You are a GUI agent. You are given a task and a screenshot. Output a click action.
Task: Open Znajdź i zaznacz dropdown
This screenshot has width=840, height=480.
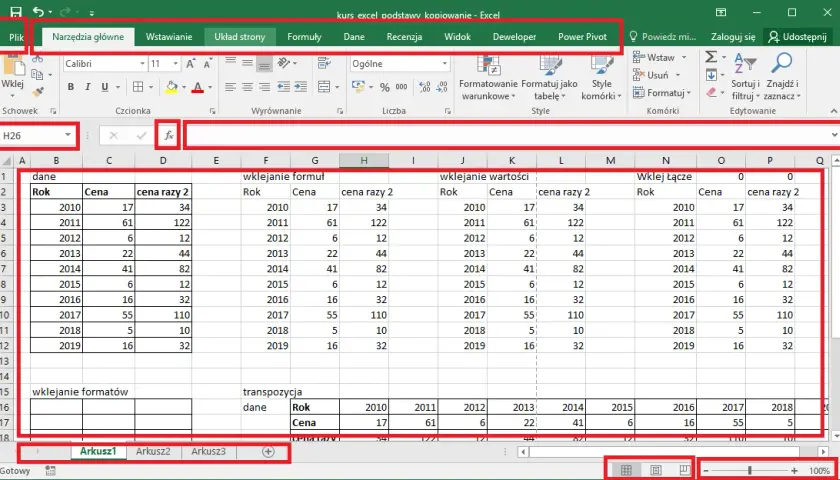click(x=782, y=78)
